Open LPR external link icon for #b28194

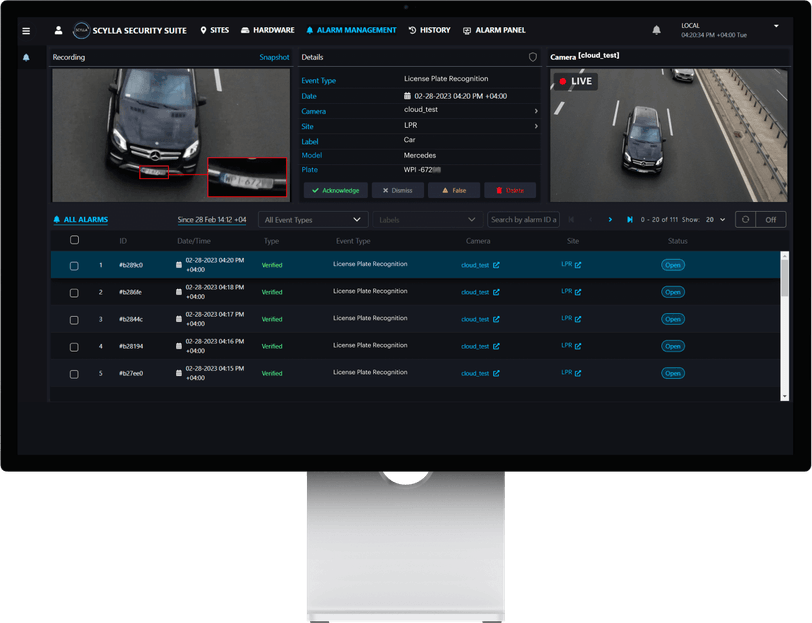[578, 346]
